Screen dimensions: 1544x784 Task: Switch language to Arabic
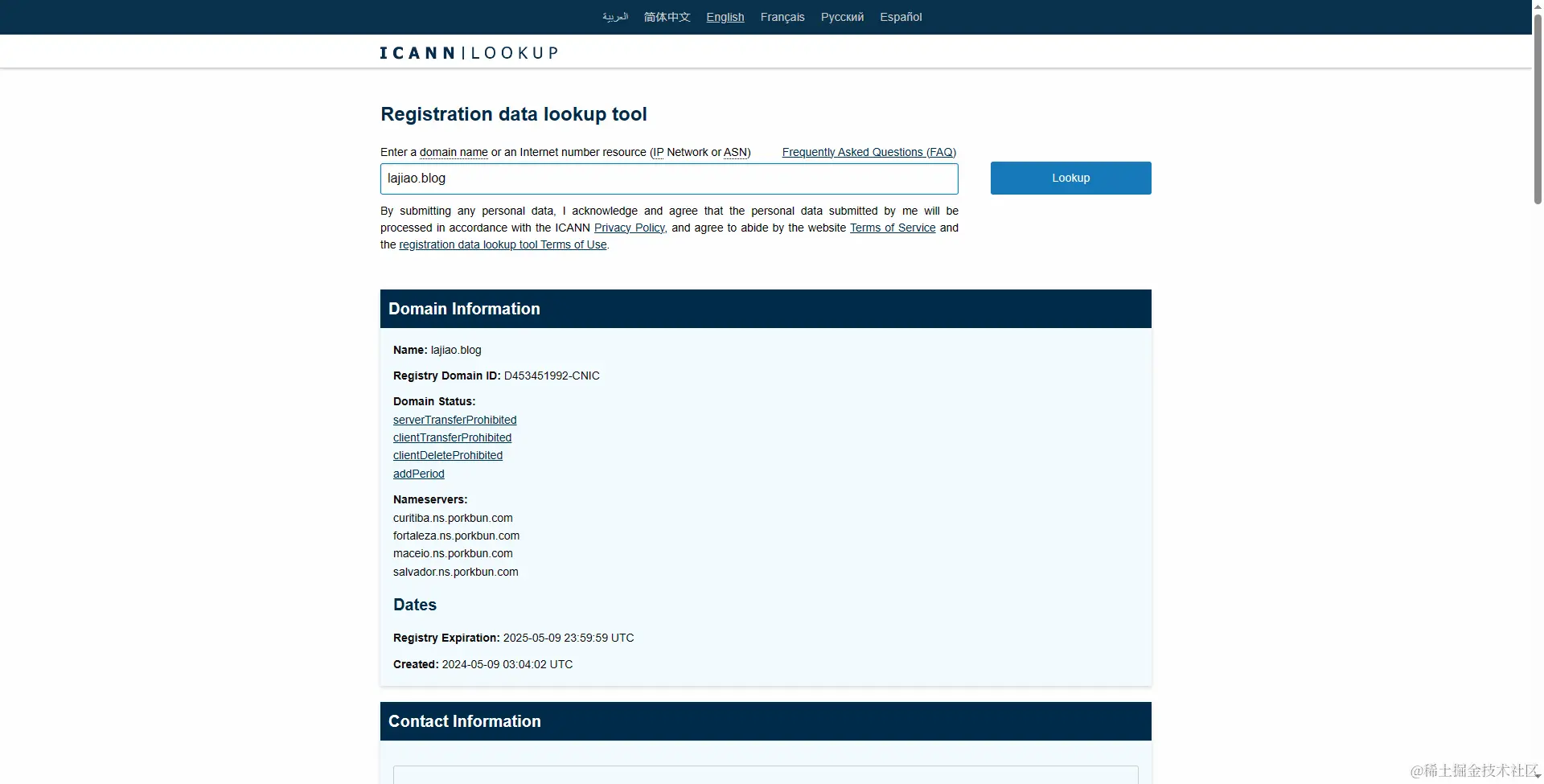615,17
